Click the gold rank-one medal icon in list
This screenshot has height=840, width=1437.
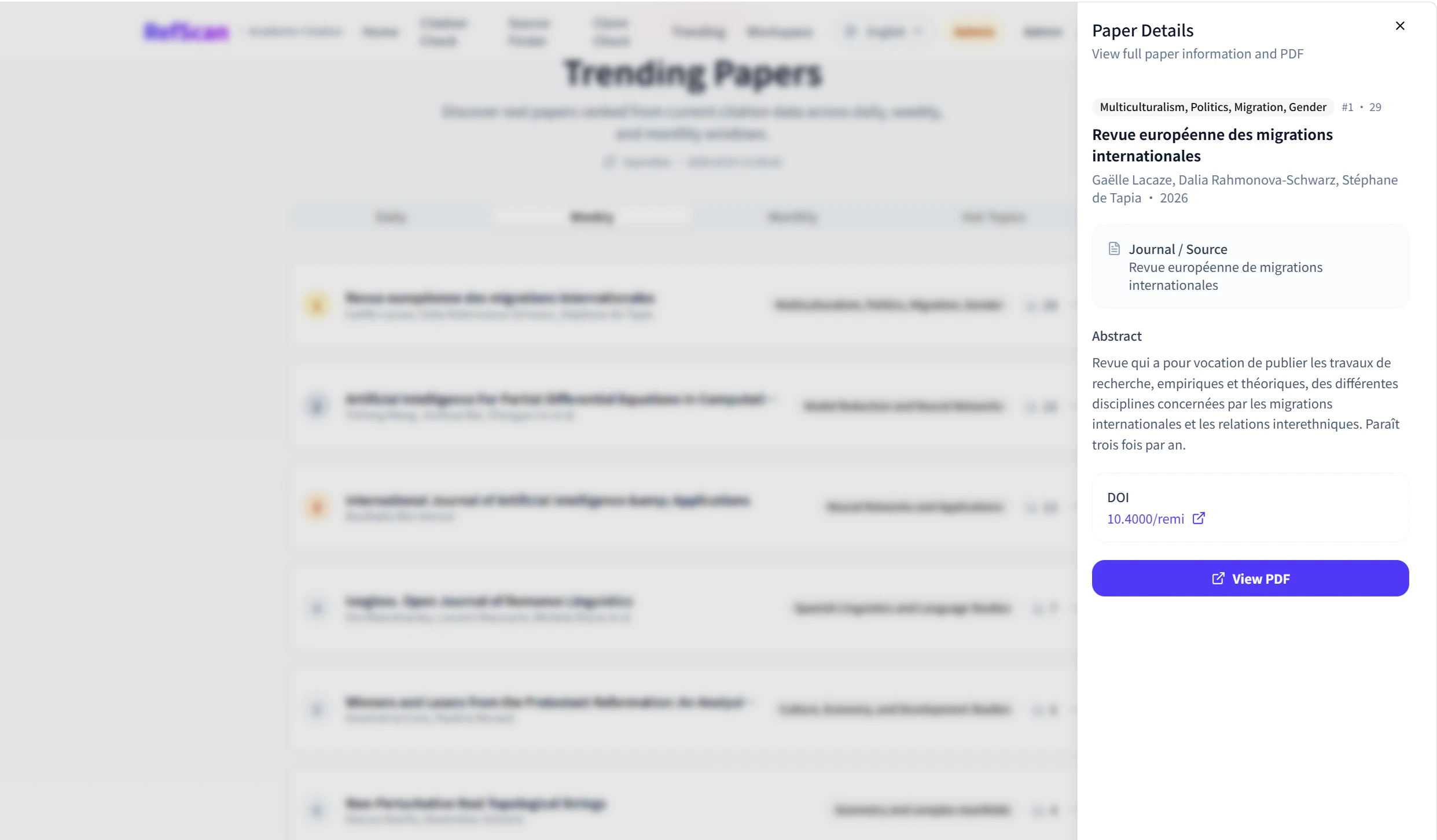(317, 304)
